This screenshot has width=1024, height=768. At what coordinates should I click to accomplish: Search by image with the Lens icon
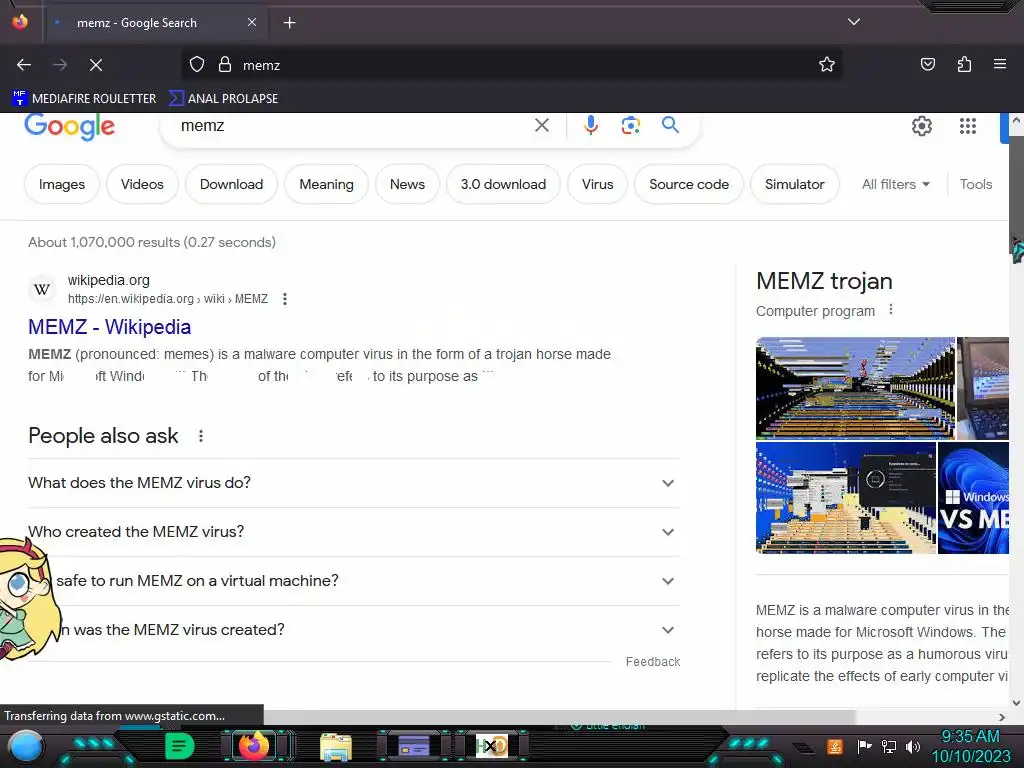tap(630, 125)
